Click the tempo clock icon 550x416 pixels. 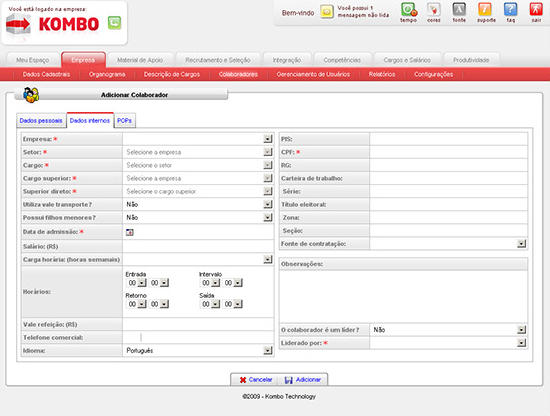point(409,9)
